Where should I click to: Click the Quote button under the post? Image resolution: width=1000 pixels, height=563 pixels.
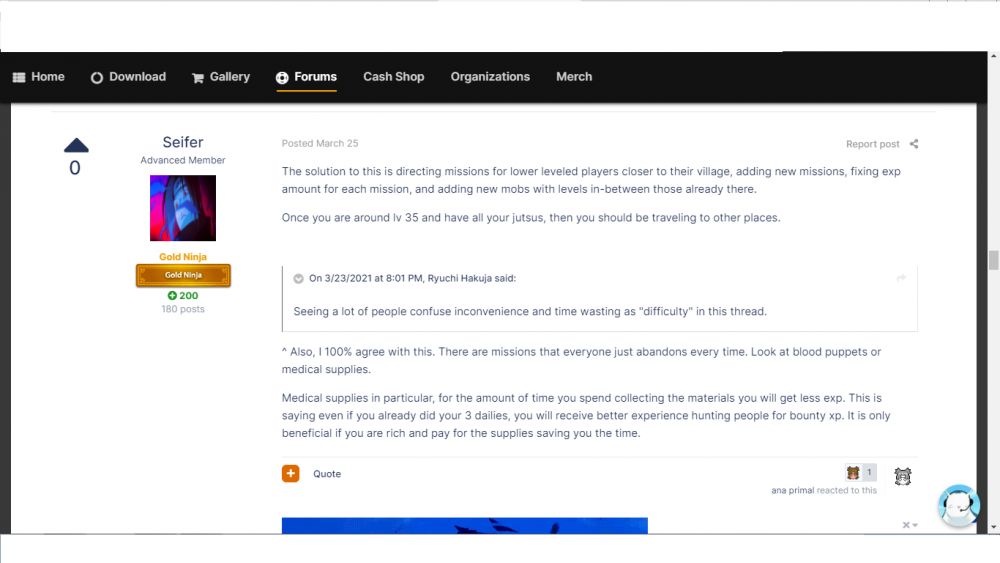coord(327,474)
